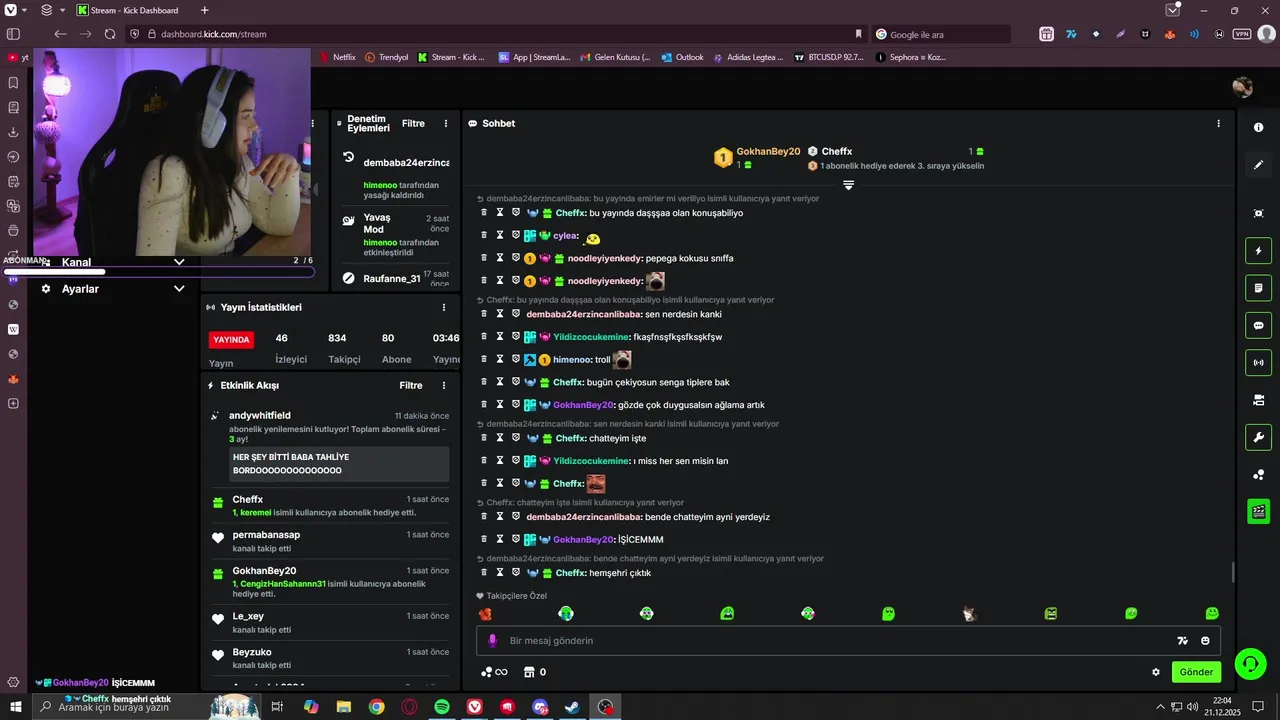Open three-dot menu of Etkinlik Akışı panel
Screen dimensions: 1280x720
444,386
